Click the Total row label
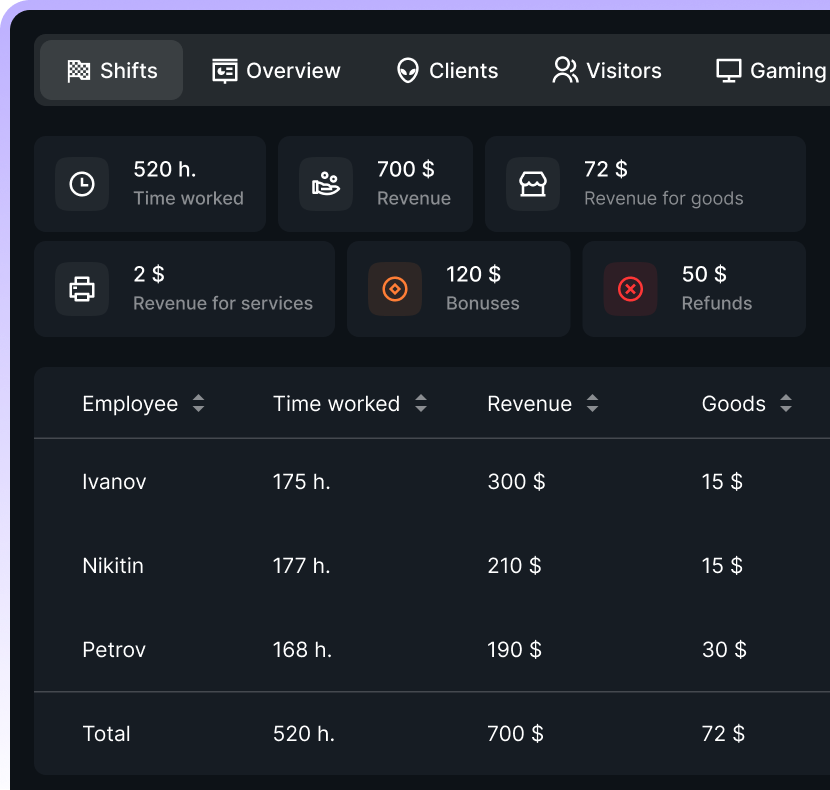This screenshot has width=830, height=790. coord(106,734)
